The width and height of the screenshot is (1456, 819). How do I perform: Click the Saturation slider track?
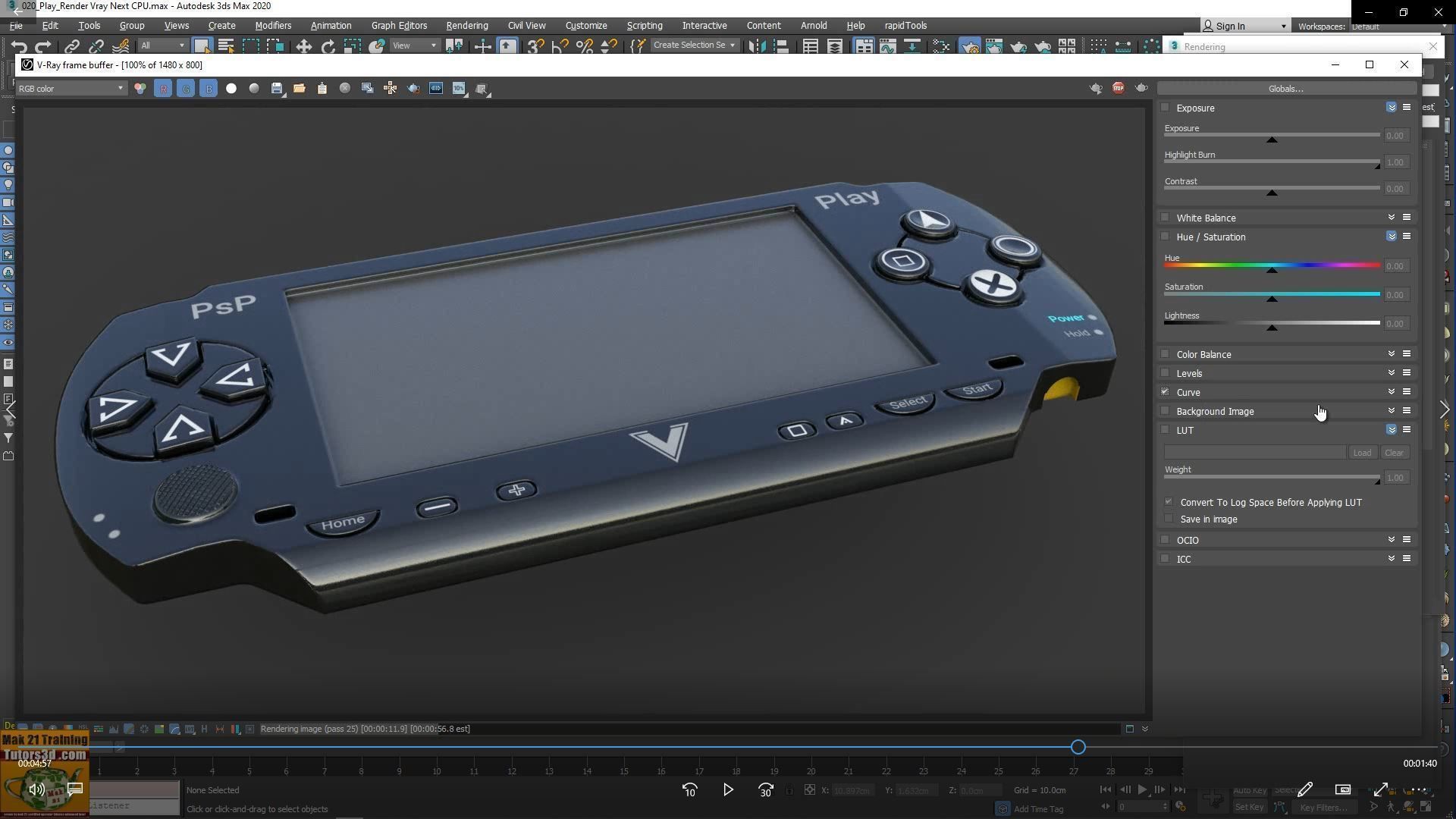(x=1272, y=294)
